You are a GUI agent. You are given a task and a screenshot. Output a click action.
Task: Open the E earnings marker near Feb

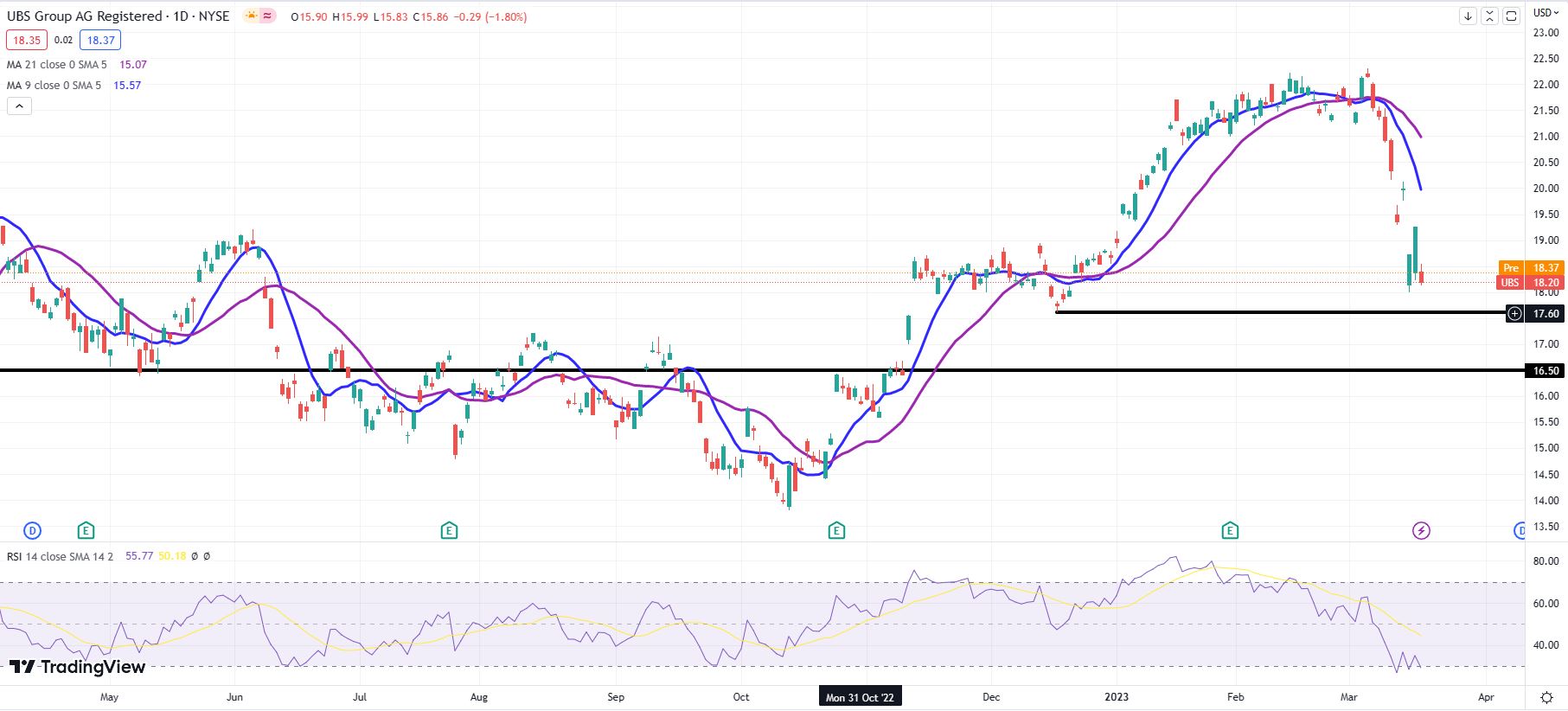pos(1230,530)
